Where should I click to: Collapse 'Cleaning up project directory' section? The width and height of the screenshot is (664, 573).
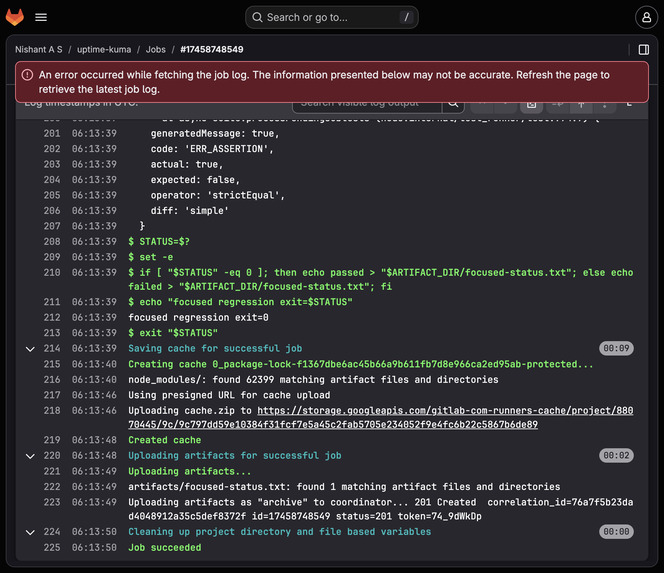(x=30, y=532)
